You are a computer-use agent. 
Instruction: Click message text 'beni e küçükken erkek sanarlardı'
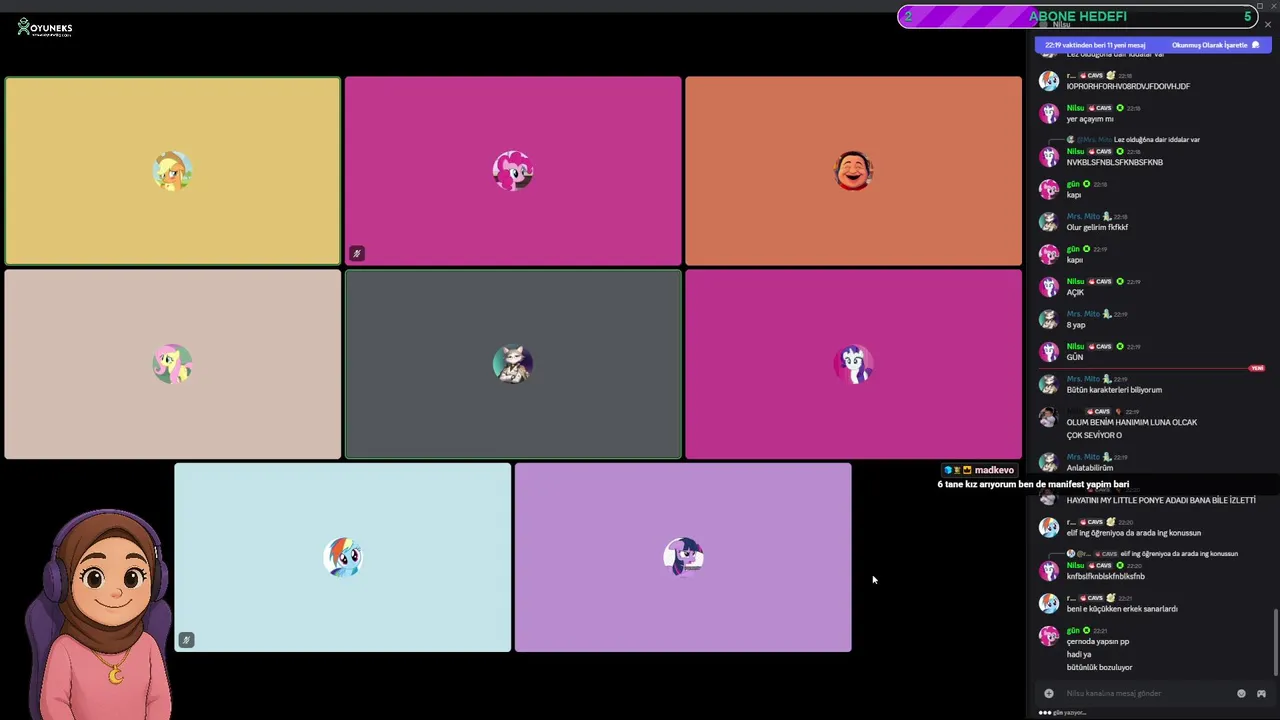coord(1122,609)
